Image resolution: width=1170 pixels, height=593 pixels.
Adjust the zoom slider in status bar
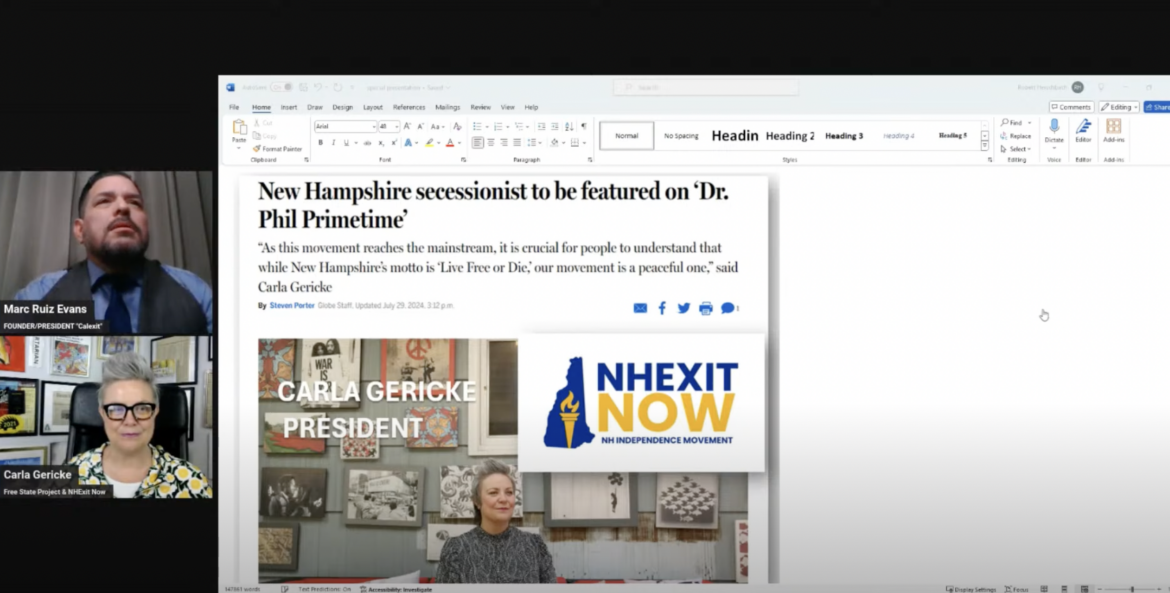(1130, 589)
